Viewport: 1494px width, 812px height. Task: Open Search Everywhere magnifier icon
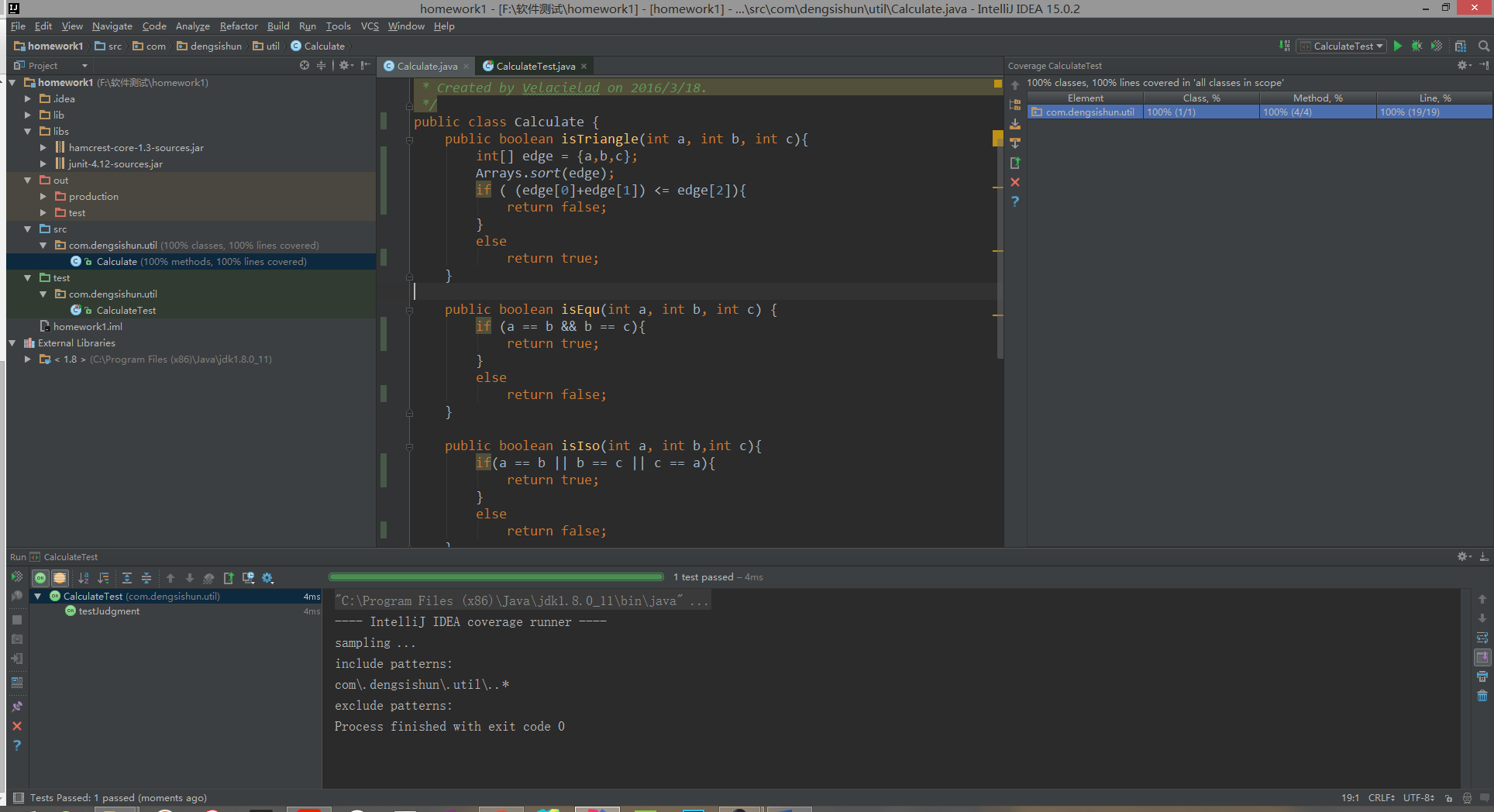[1483, 46]
